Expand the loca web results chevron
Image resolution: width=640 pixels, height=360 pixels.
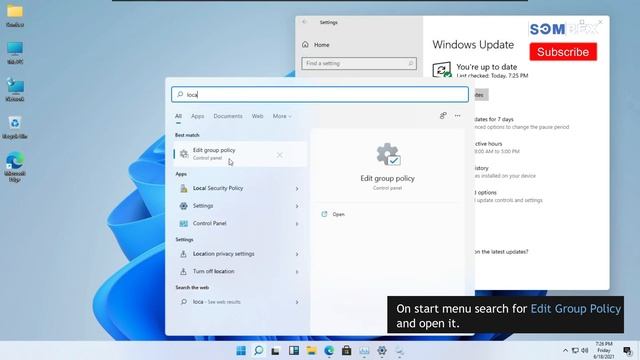(x=297, y=302)
